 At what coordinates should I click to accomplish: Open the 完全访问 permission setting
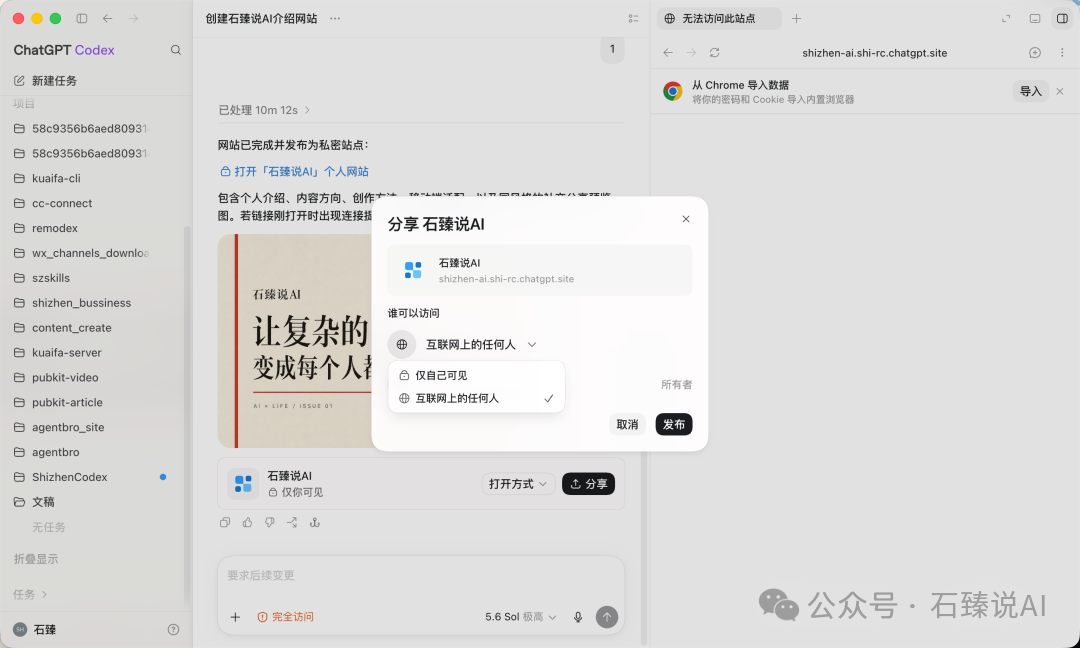point(286,617)
